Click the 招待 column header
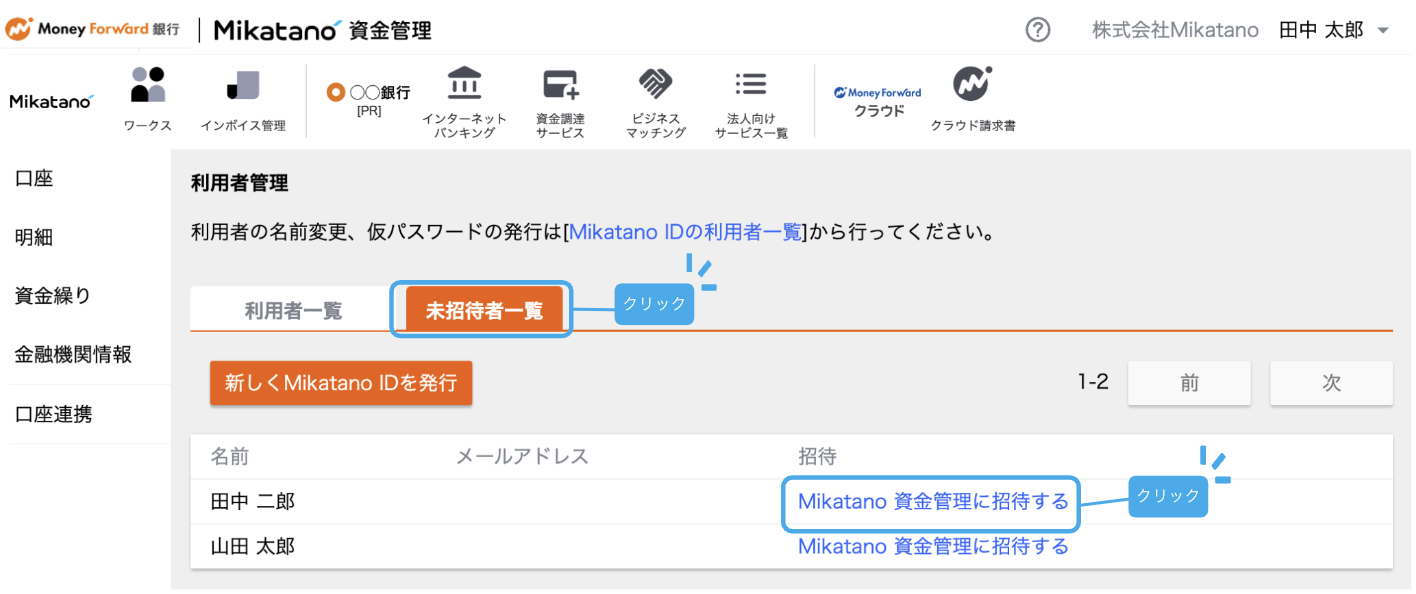Screen dimensions: 1416x594 tap(817, 457)
